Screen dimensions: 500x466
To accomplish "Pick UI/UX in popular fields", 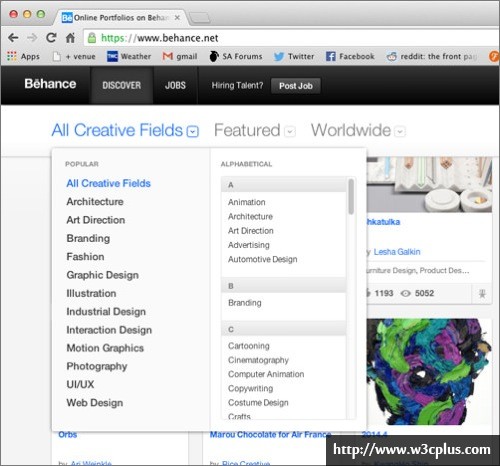I will [x=80, y=384].
